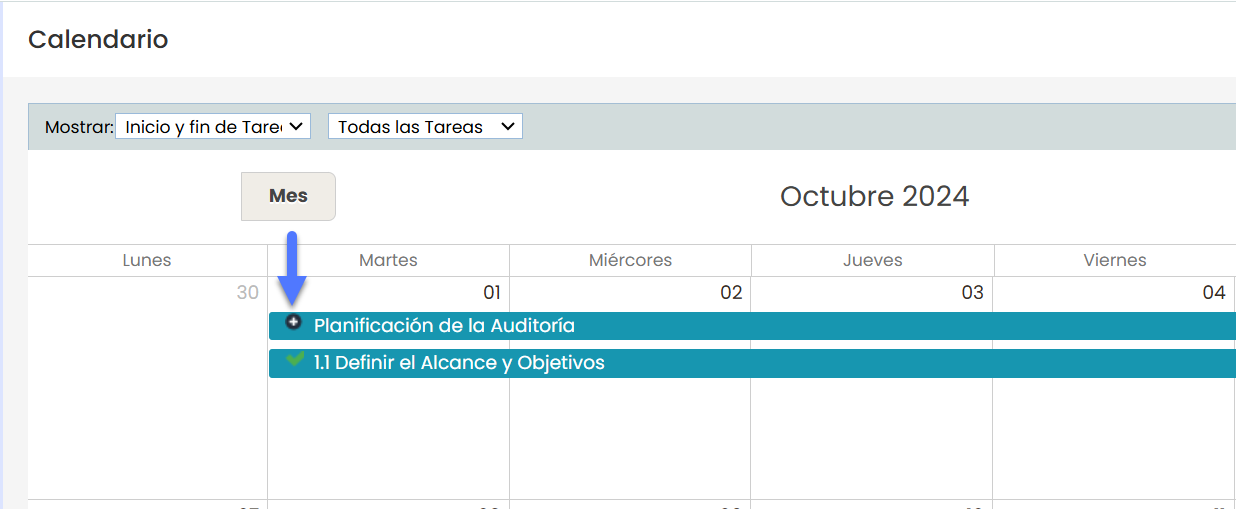
Task: Click the Lunes column header
Action: 147,260
